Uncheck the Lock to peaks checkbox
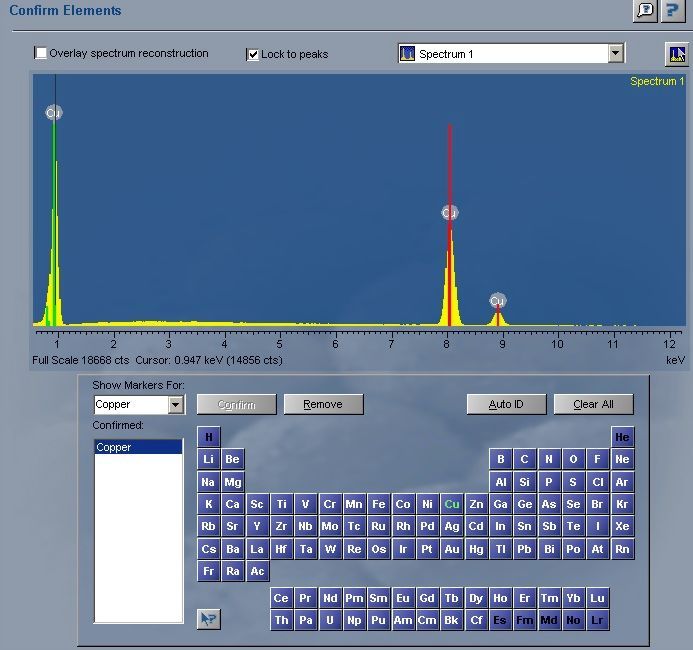Viewport: 693px width, 650px height. (253, 54)
